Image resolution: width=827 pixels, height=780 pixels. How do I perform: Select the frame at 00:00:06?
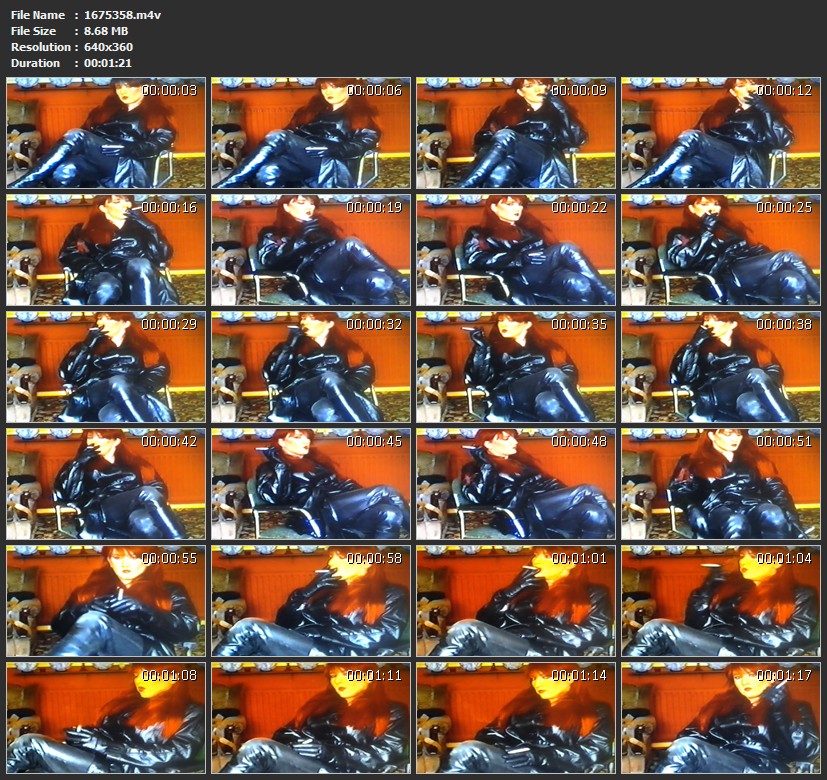(311, 133)
